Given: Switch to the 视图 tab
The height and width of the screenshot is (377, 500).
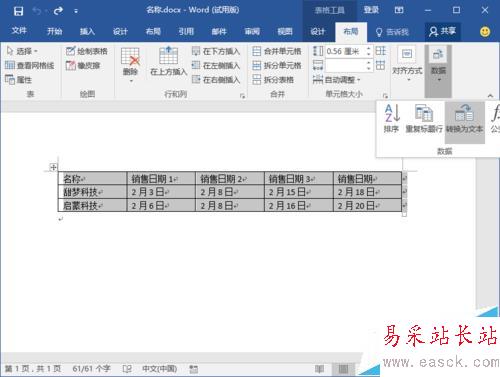Looking at the screenshot, I should click(285, 31).
